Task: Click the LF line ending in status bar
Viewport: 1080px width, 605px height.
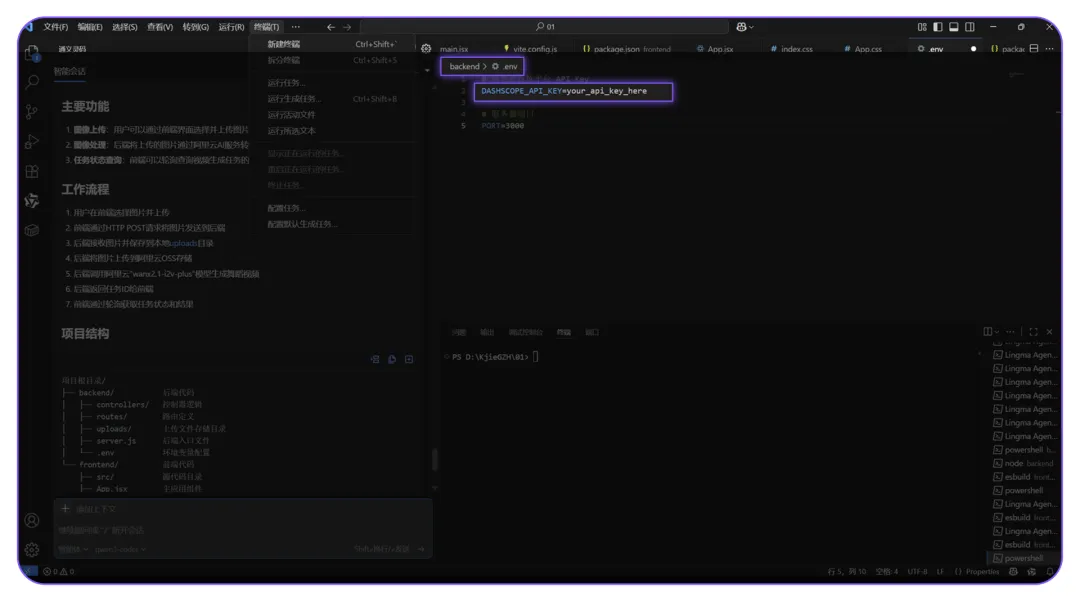Action: click(939, 571)
